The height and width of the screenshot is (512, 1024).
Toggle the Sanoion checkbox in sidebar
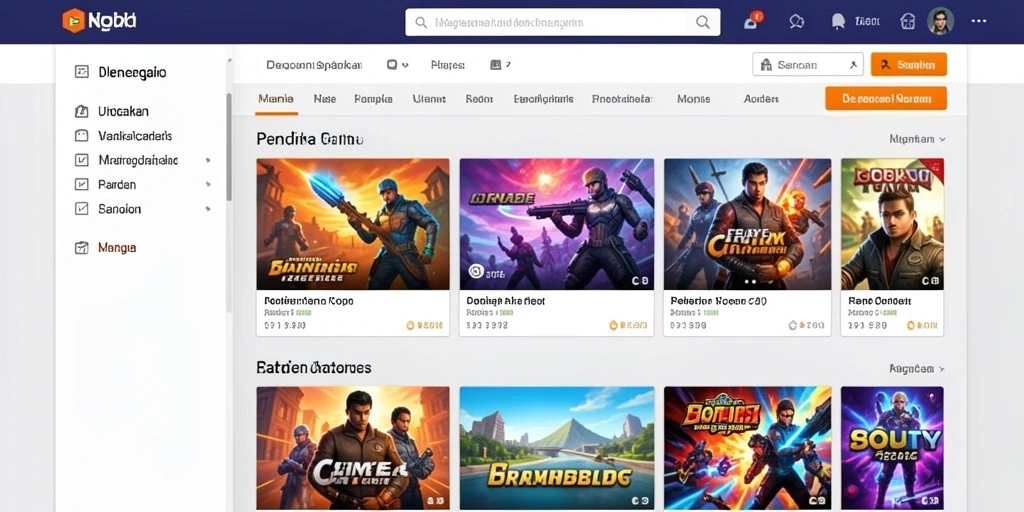82,209
